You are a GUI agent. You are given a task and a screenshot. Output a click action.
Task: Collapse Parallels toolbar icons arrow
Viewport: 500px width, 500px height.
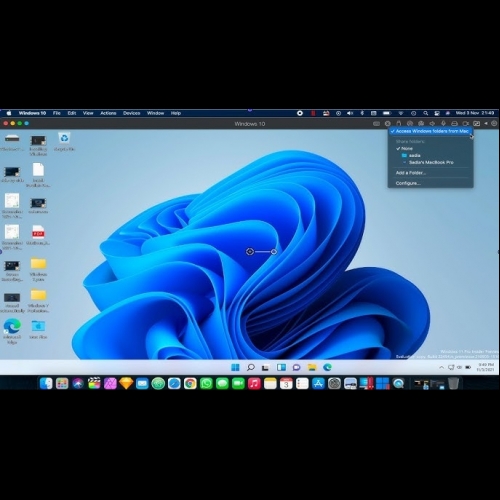486,123
